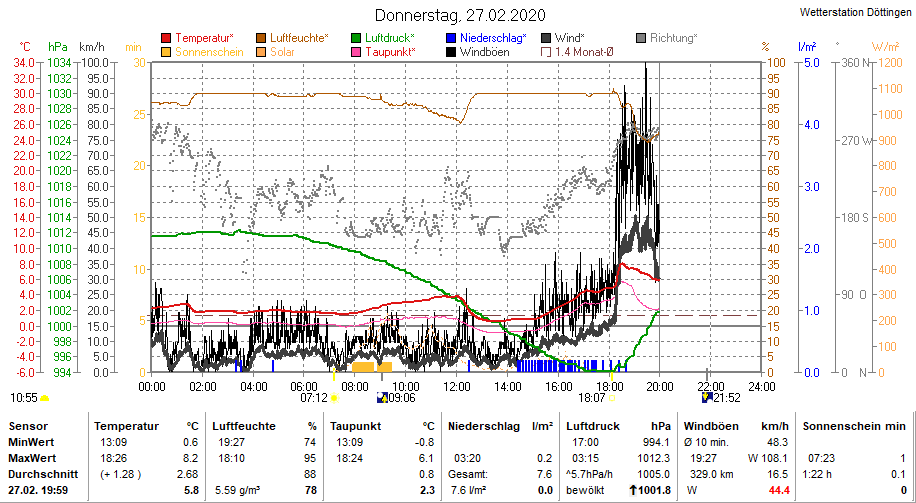
Task: Select the Luftdruck column header
Action: (x=594, y=426)
